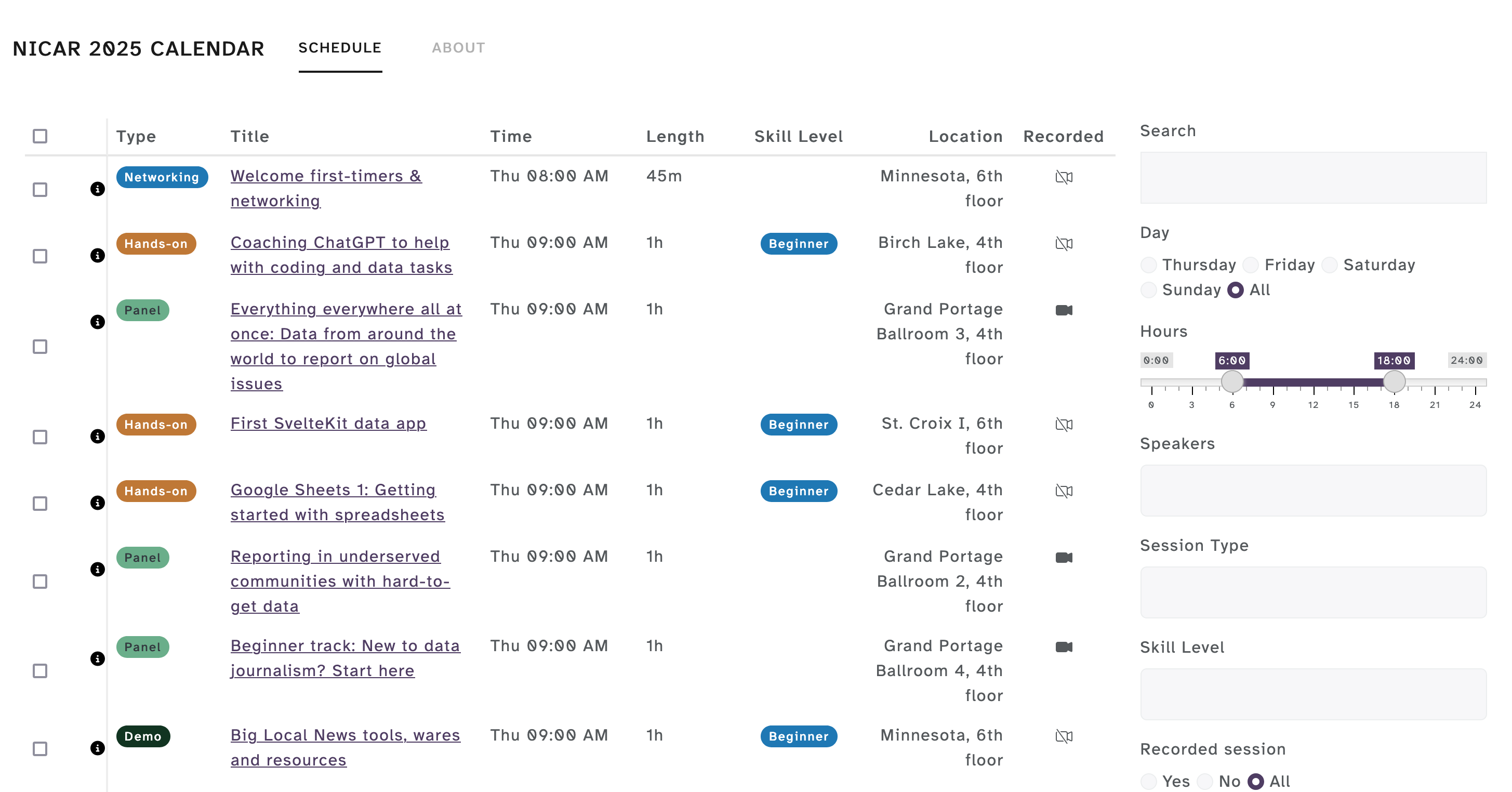Click the recorded icon for Beginner track panel
The width and height of the screenshot is (1512, 792).
pos(1064,646)
